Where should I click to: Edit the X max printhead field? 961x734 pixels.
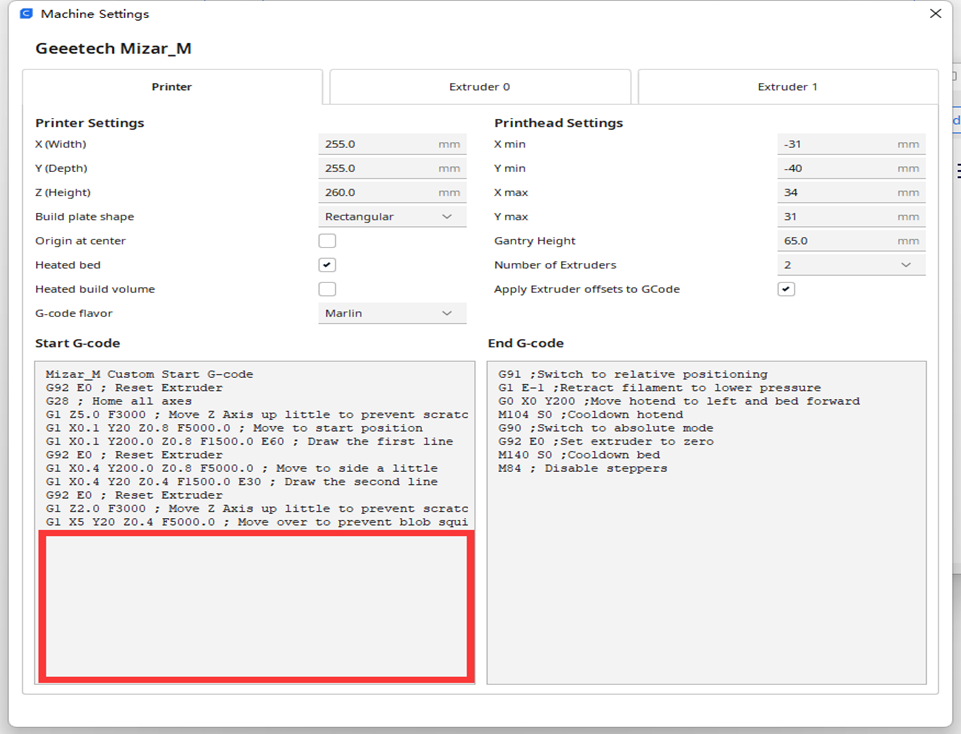[851, 192]
